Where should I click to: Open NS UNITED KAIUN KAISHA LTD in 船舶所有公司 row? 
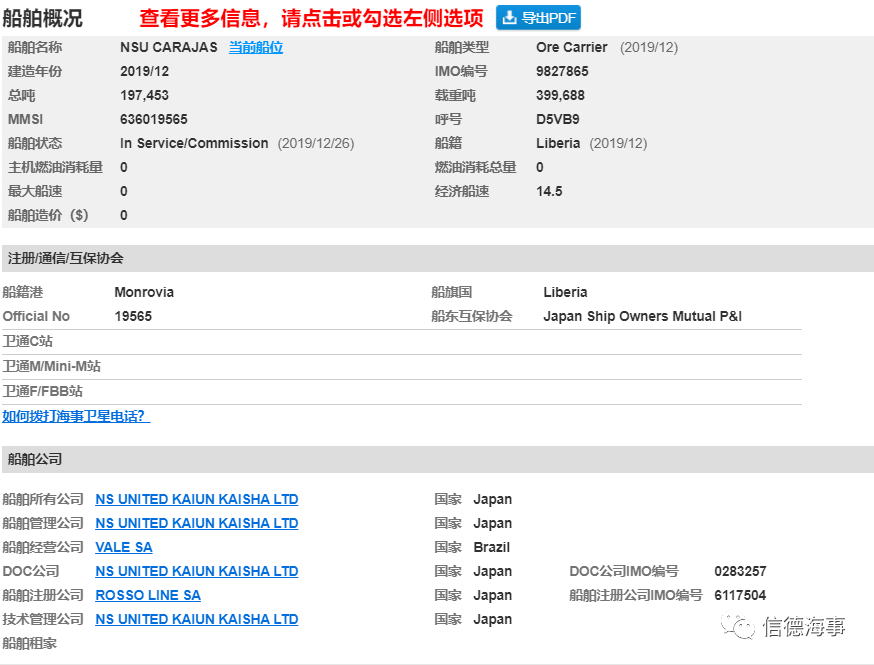[x=197, y=499]
